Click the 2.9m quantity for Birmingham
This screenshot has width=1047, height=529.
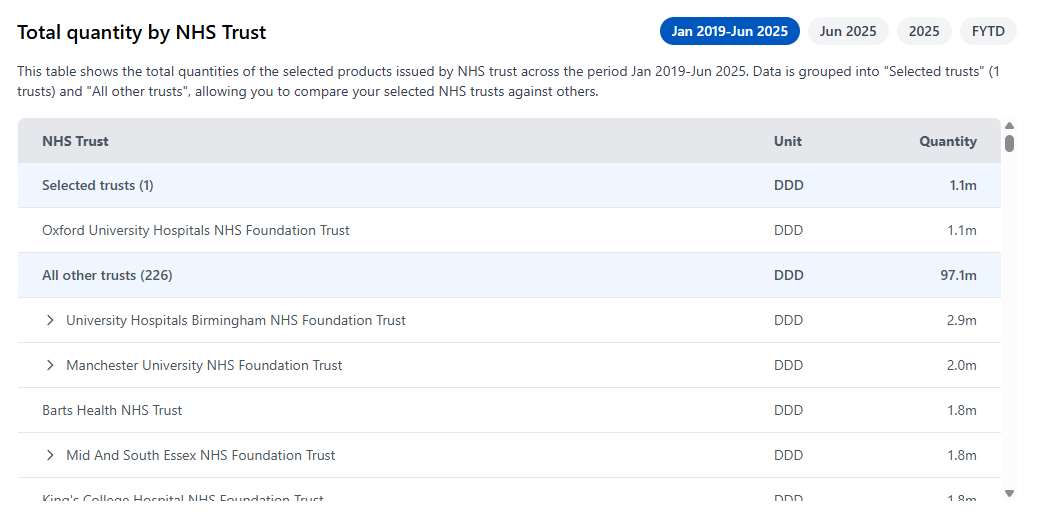pyautogui.click(x=961, y=320)
